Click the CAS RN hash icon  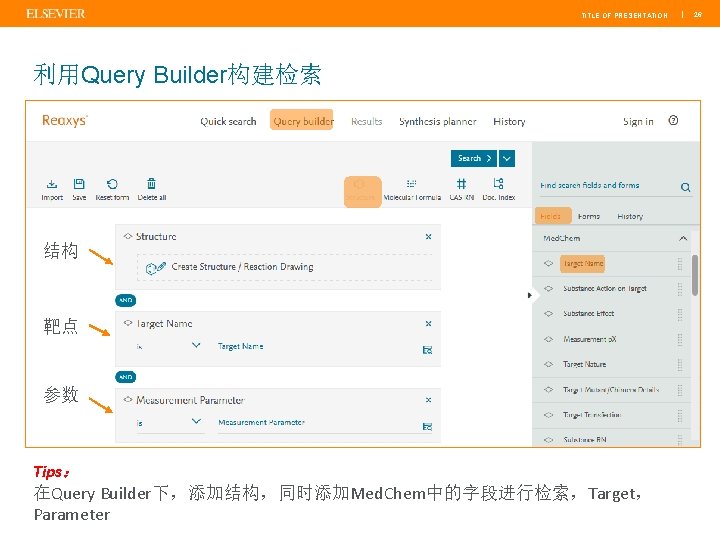(x=461, y=184)
